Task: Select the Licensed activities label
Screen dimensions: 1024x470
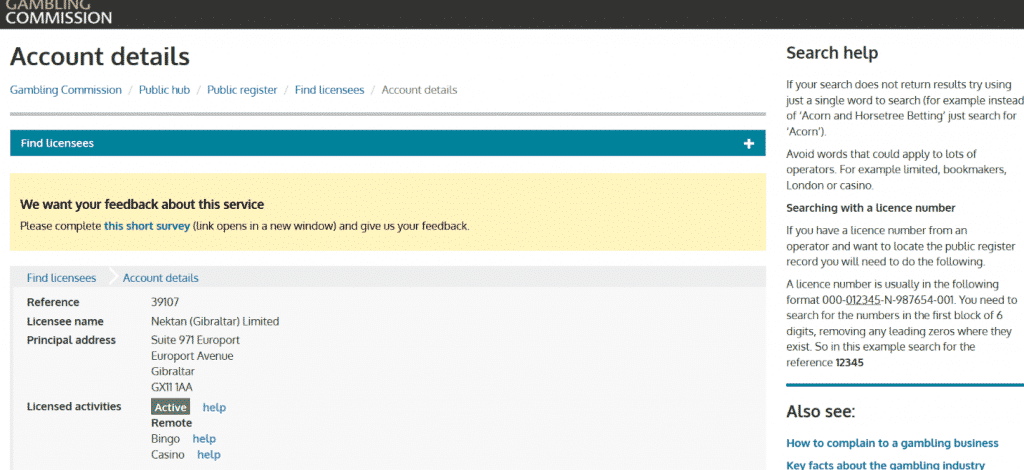Action: [74, 406]
